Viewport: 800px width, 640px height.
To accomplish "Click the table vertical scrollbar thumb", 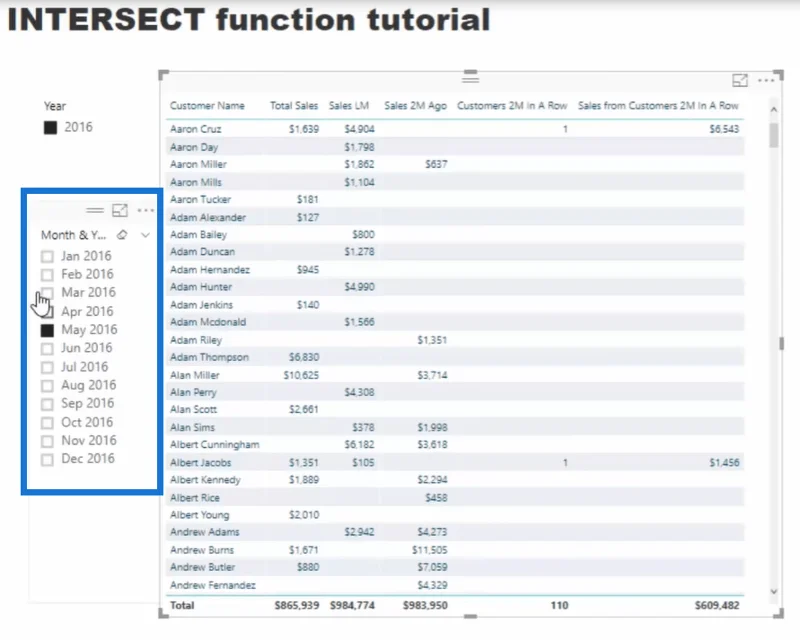I will click(774, 135).
